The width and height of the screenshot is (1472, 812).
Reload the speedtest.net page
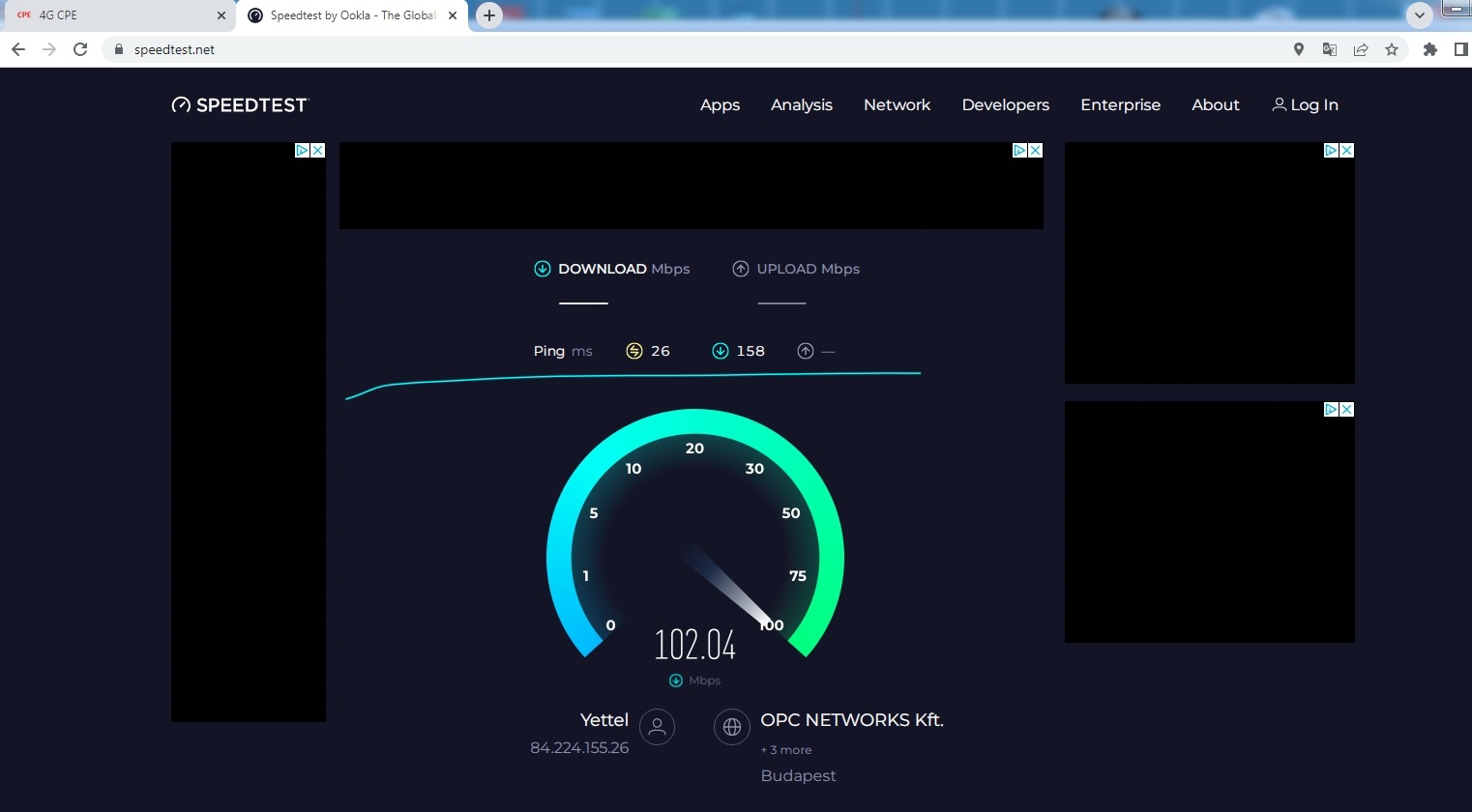click(80, 49)
